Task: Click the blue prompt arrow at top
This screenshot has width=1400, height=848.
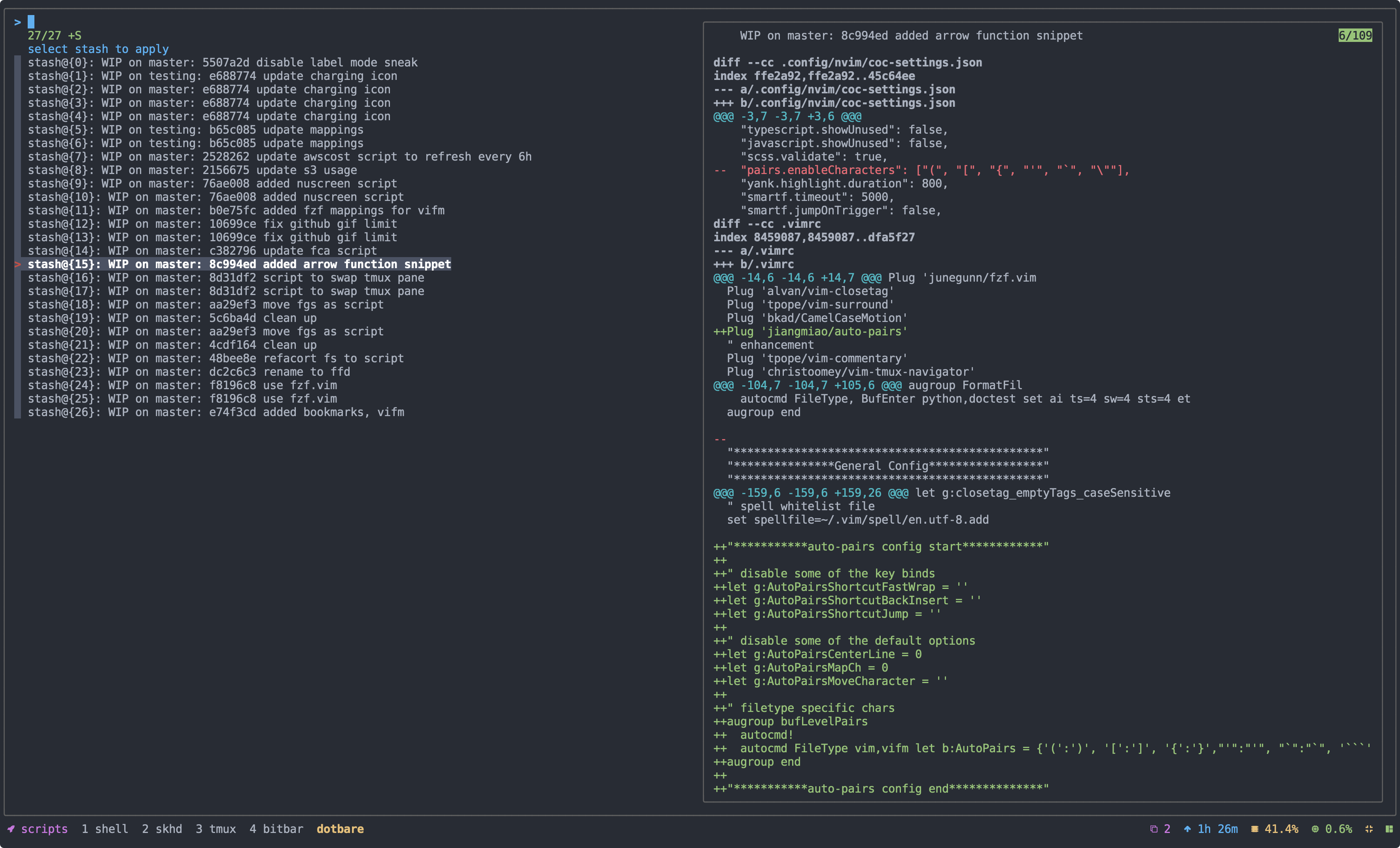Action: pyautogui.click(x=18, y=22)
